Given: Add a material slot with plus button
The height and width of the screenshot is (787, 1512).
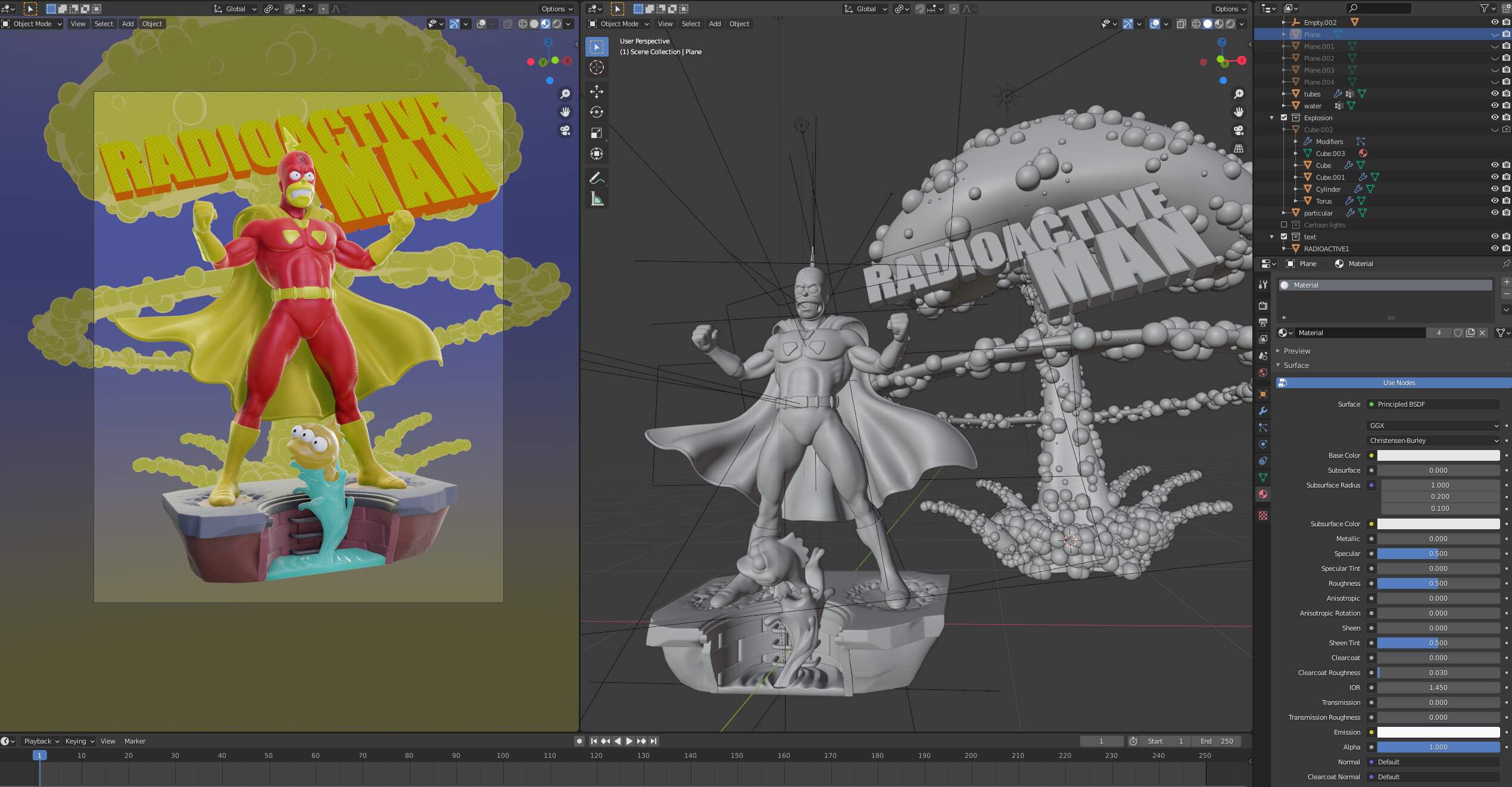Looking at the screenshot, I should click(x=1506, y=282).
